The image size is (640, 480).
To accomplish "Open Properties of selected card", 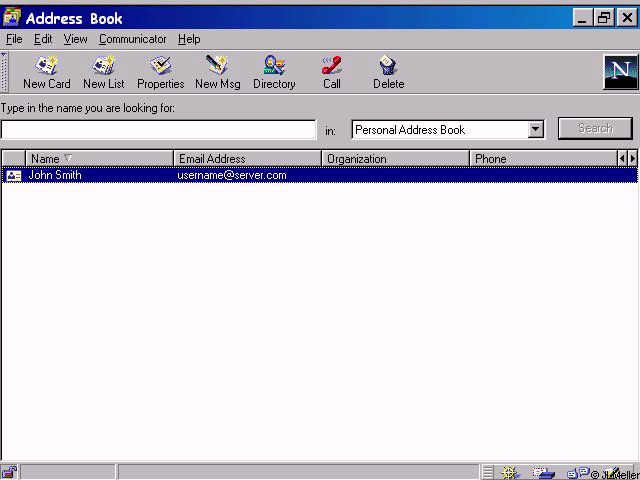I will [160, 72].
